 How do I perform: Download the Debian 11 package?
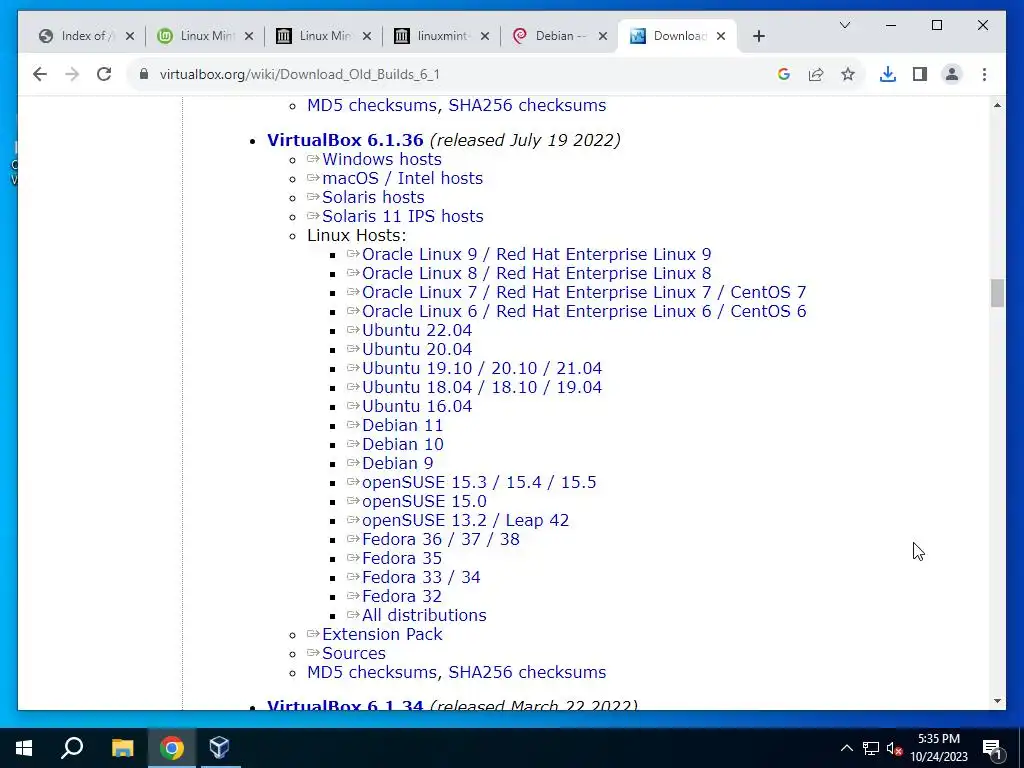pos(402,425)
